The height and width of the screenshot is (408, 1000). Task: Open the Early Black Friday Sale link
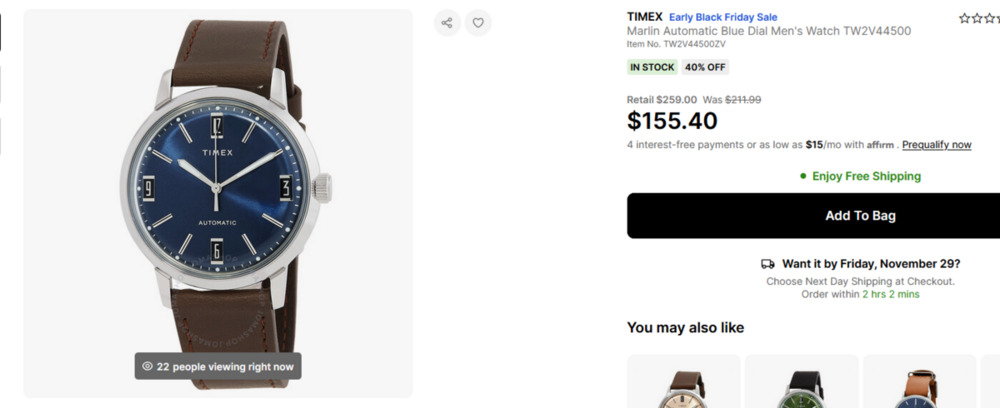click(723, 17)
